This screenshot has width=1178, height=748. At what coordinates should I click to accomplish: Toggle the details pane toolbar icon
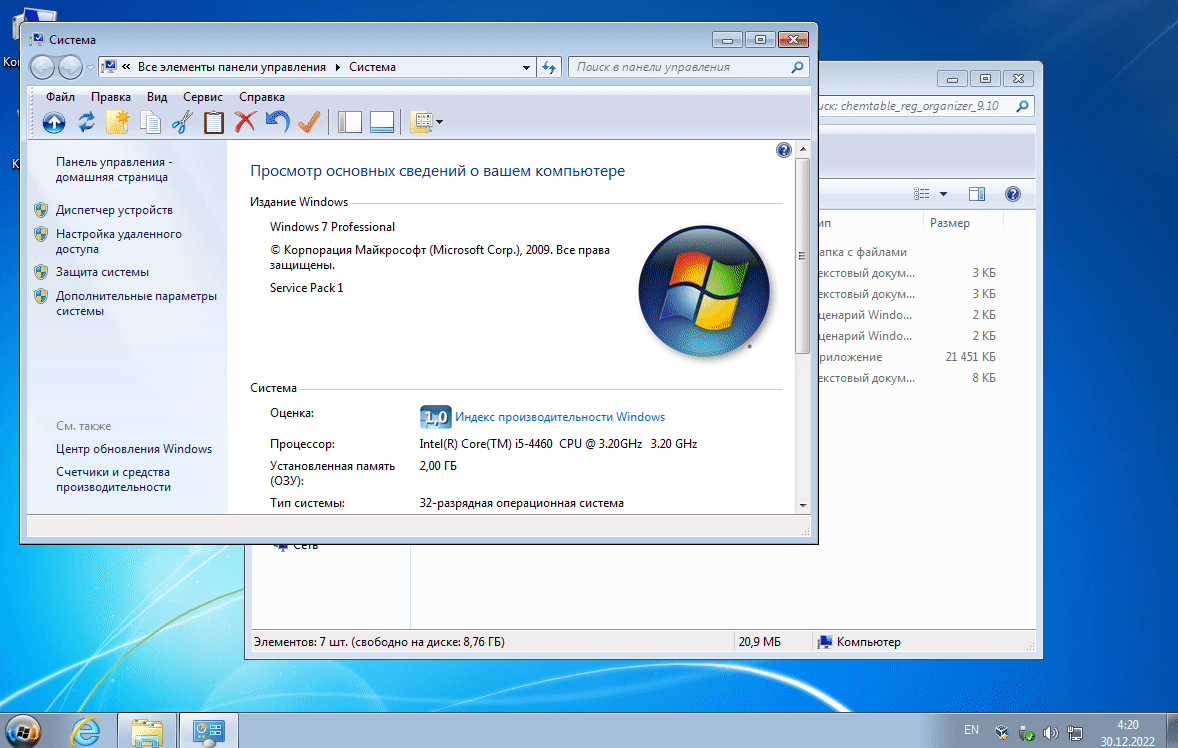[x=382, y=122]
